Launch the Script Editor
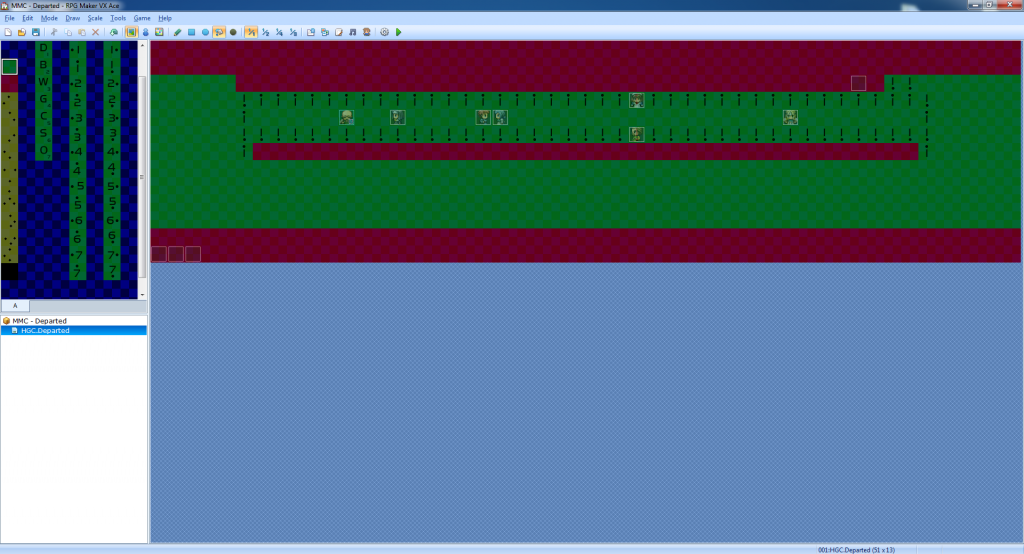 pos(339,32)
